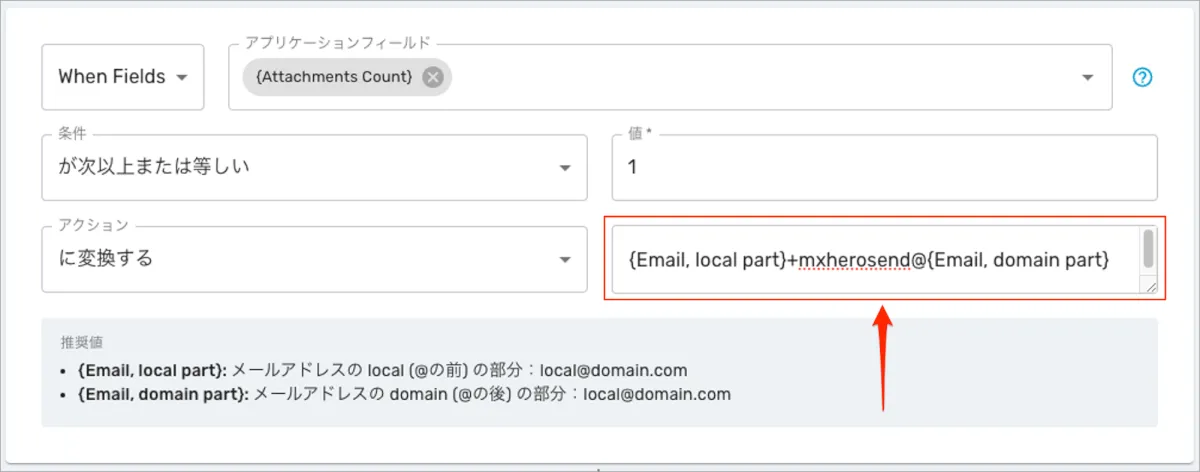Viewport: 1200px width, 472px height.
Task: Open the help question mark icon
Action: point(1142,77)
